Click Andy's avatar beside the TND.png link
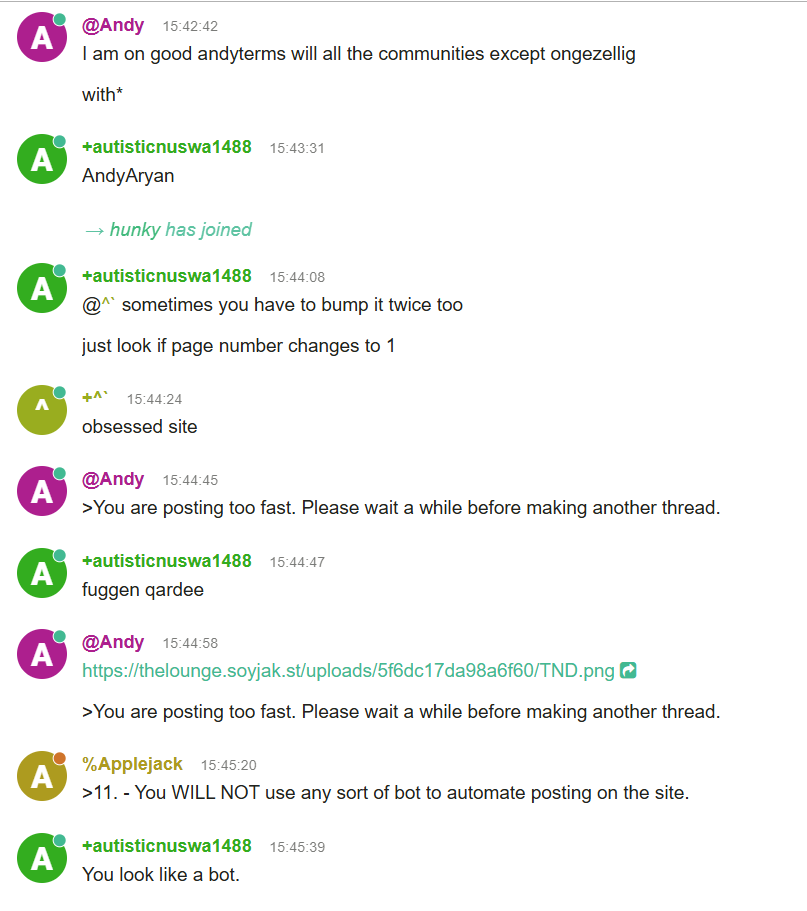807x911 pixels. 42,654
